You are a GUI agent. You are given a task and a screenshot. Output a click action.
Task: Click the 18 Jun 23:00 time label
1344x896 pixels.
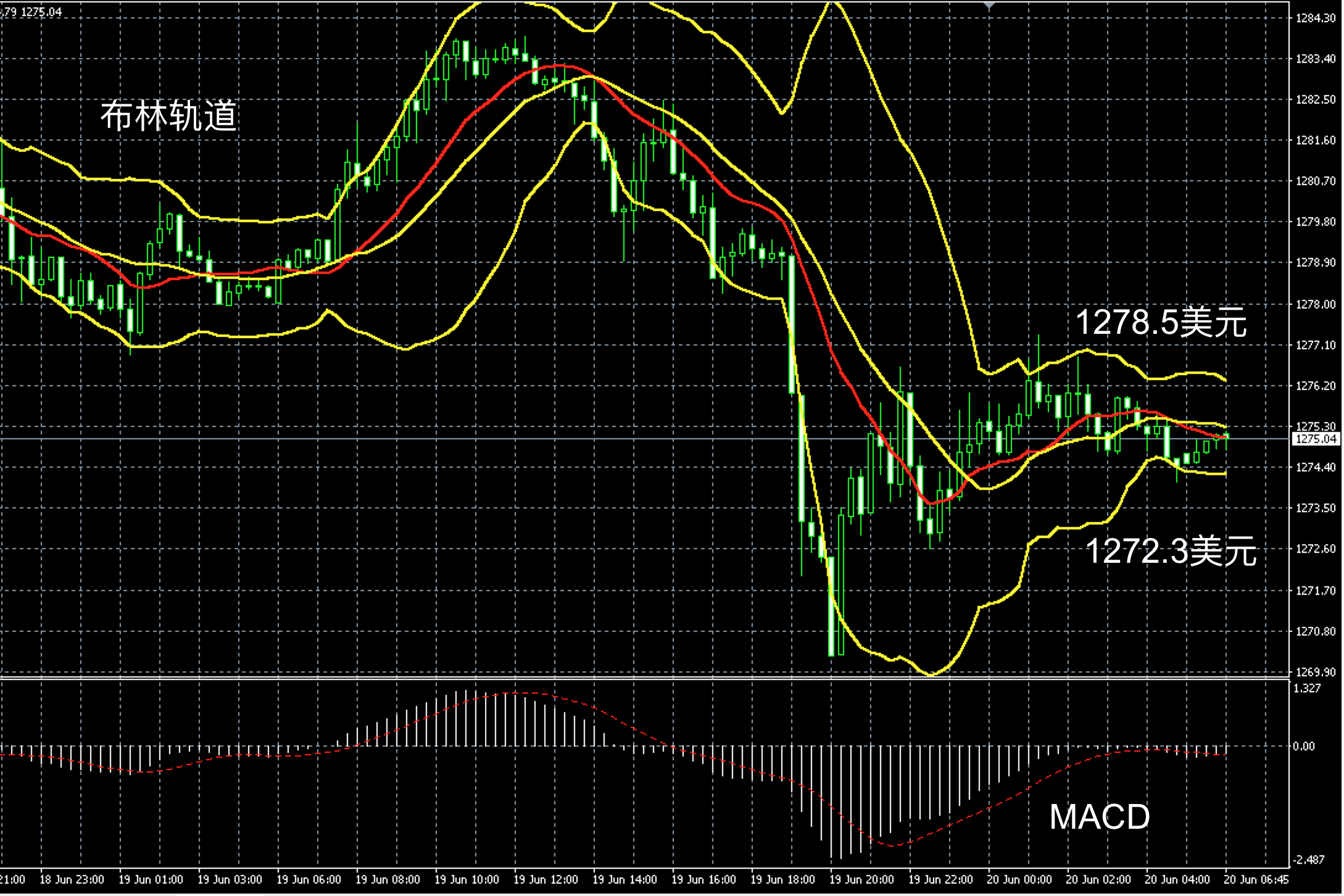(72, 879)
